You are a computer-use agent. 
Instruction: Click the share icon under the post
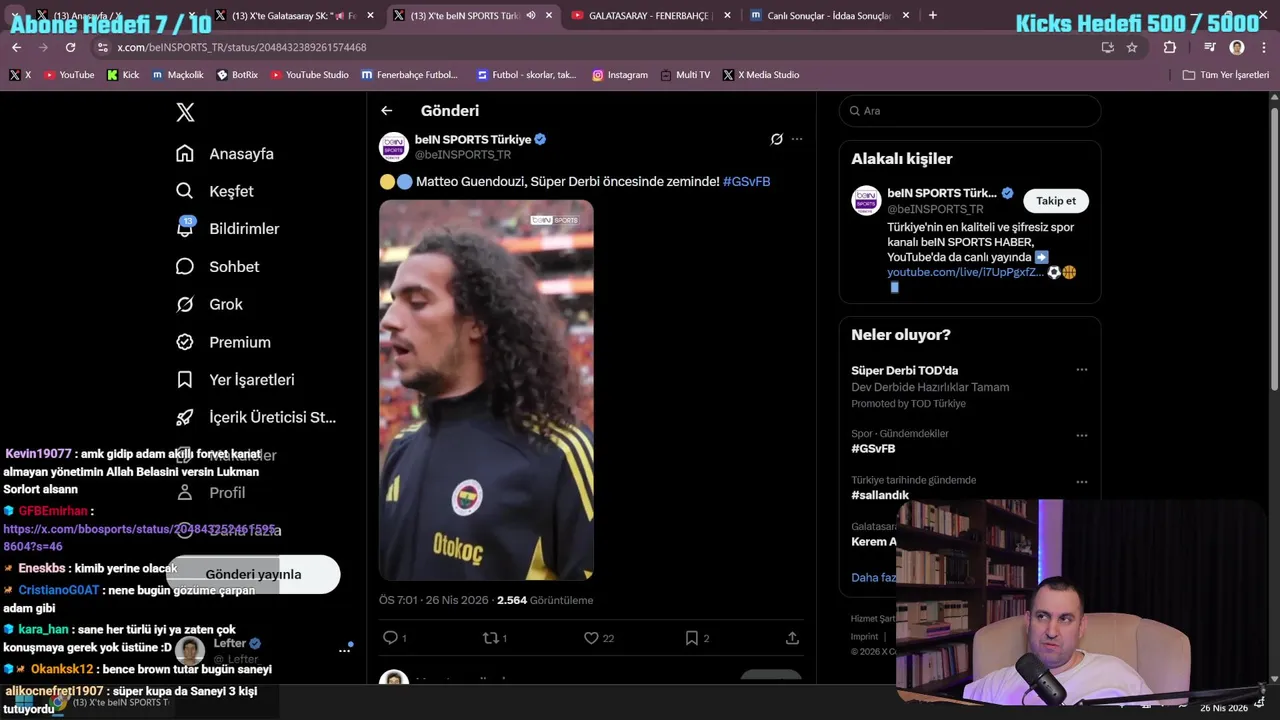(792, 638)
